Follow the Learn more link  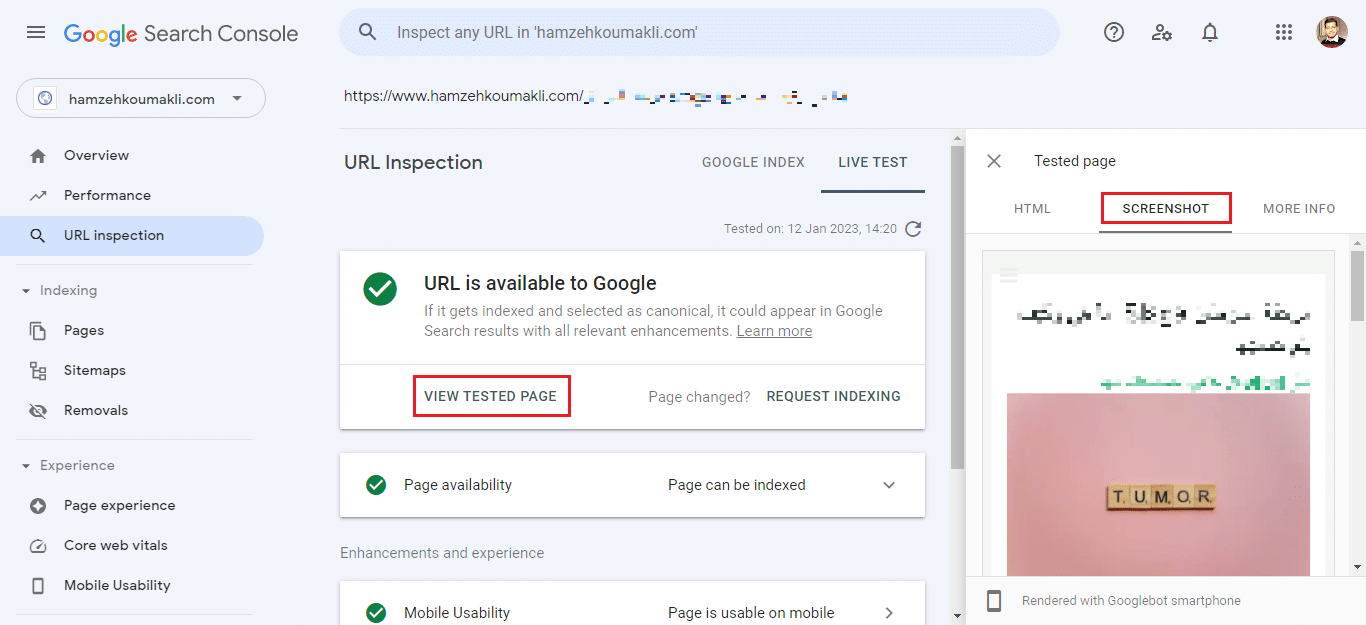coord(774,331)
